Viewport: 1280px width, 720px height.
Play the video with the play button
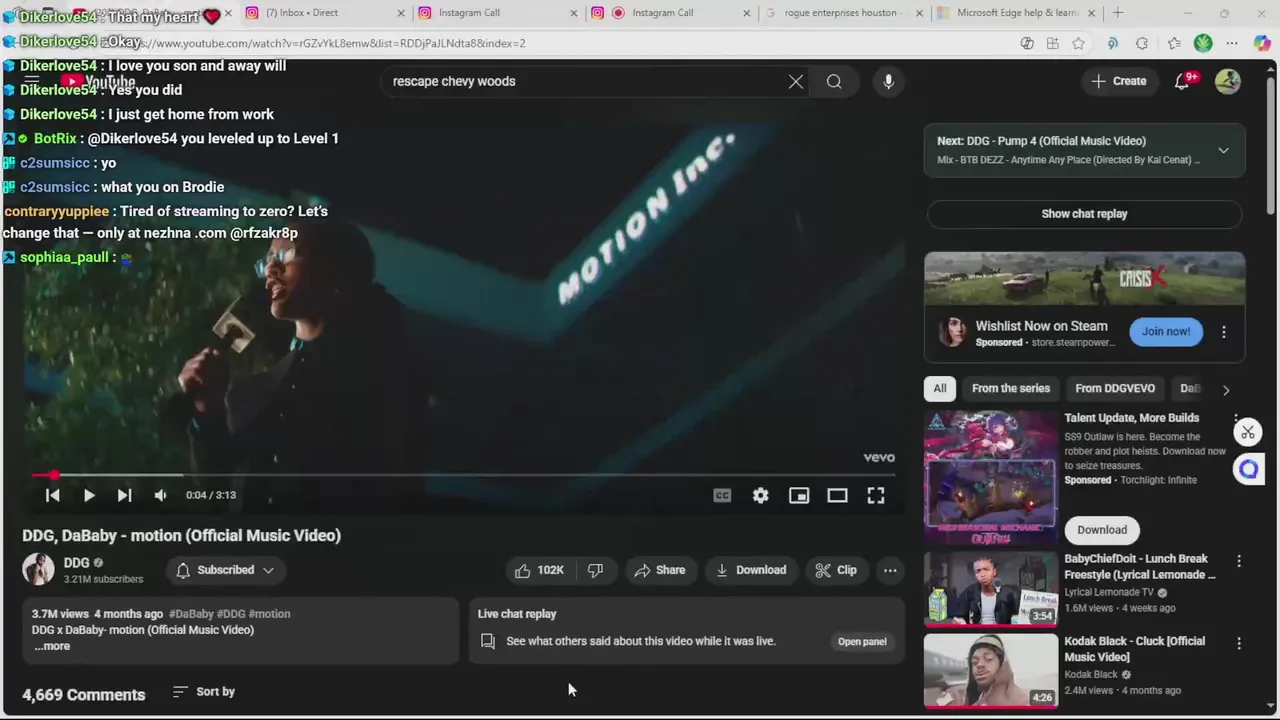(88, 495)
